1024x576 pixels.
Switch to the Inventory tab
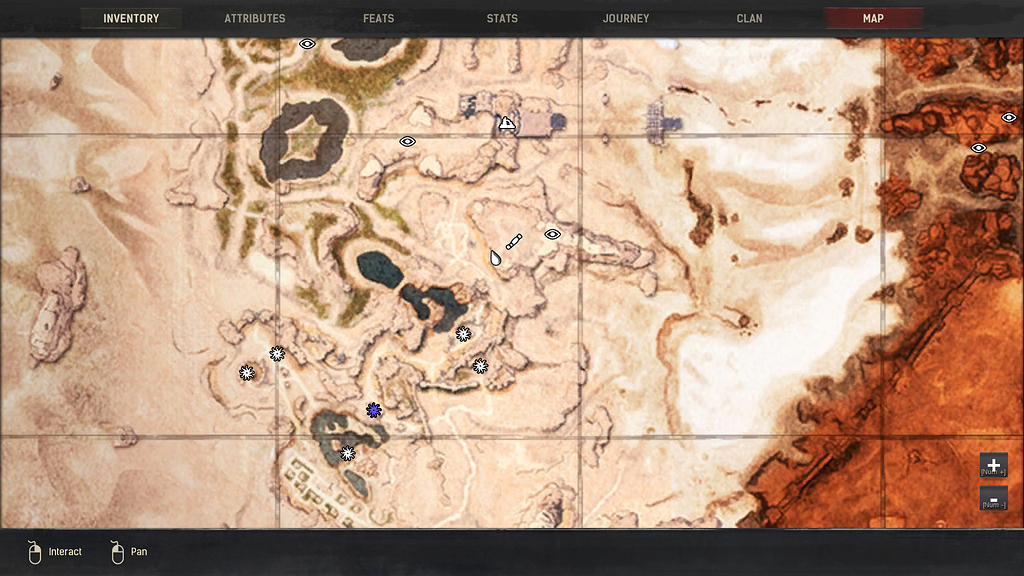point(131,17)
